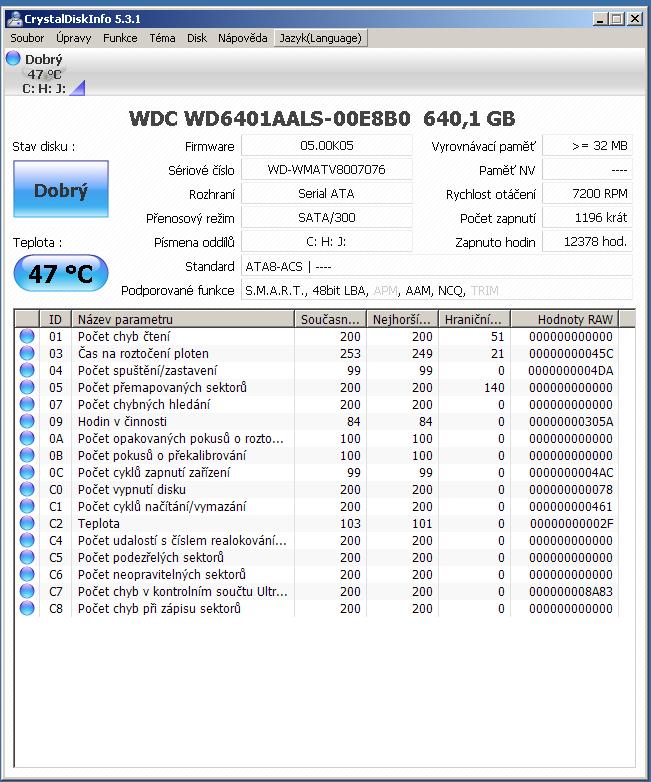Click the Hodnoty RAW column header
Viewport: 651px width, 782px height.
(565, 319)
